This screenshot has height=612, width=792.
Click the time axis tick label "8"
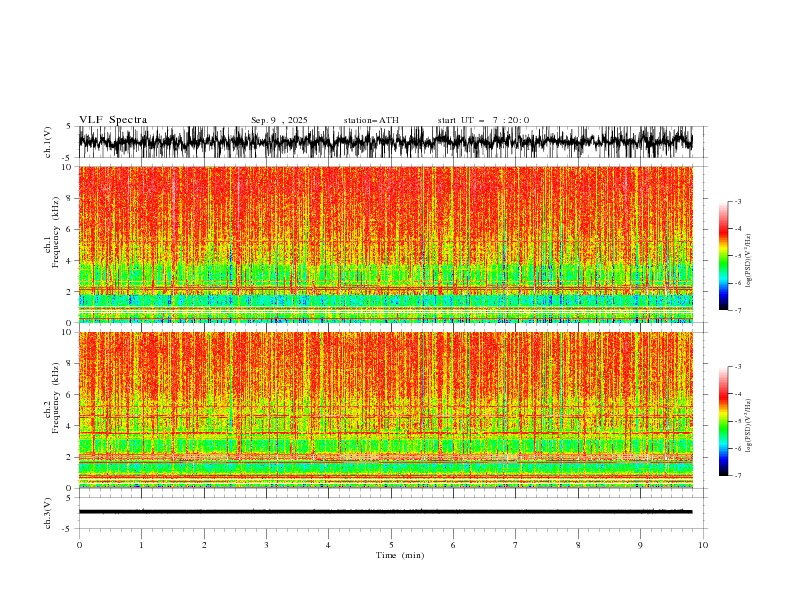pyautogui.click(x=578, y=545)
